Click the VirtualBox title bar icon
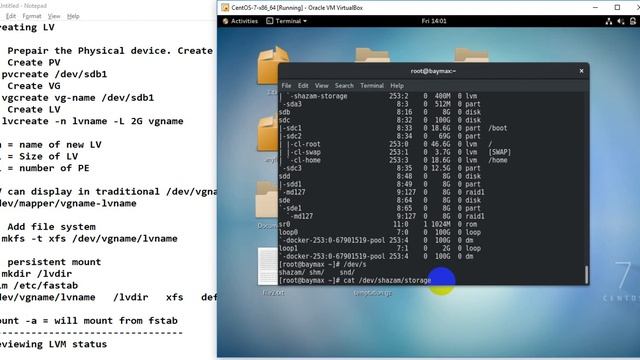 [225, 7]
